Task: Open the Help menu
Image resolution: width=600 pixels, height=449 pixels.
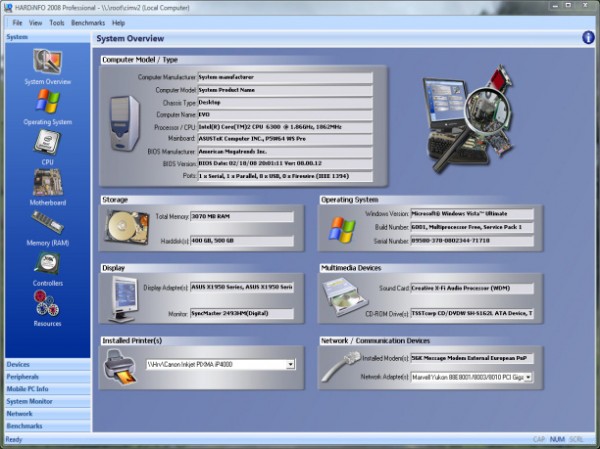Action: 118,22
